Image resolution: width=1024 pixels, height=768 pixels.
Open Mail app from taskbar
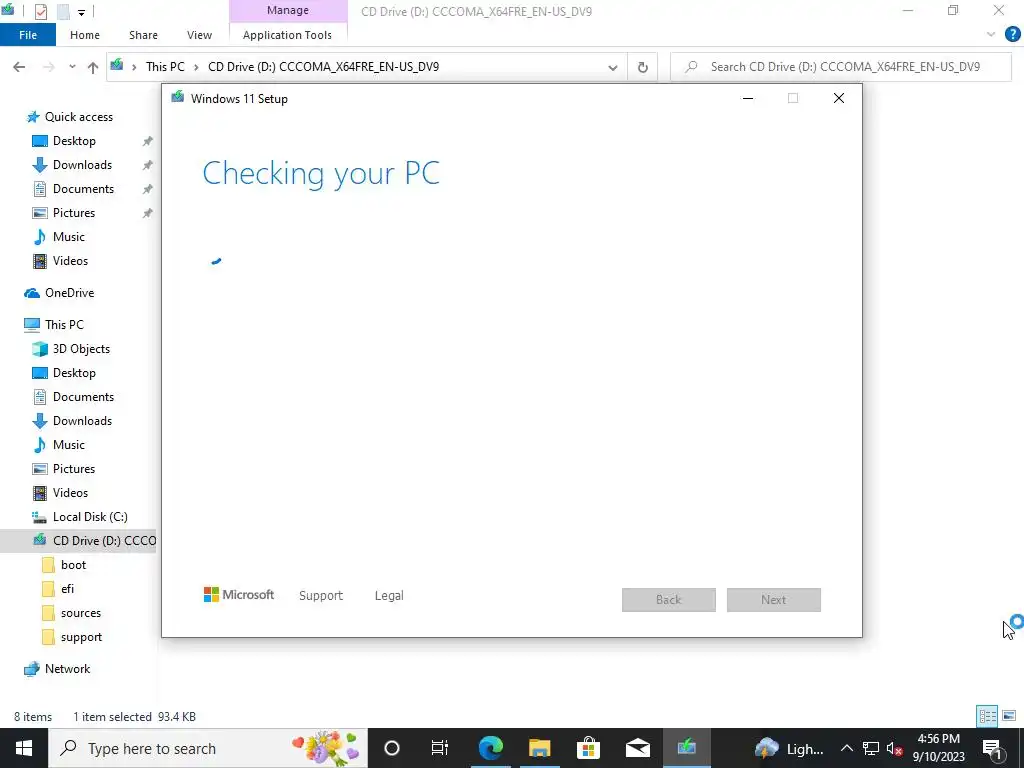(637, 748)
